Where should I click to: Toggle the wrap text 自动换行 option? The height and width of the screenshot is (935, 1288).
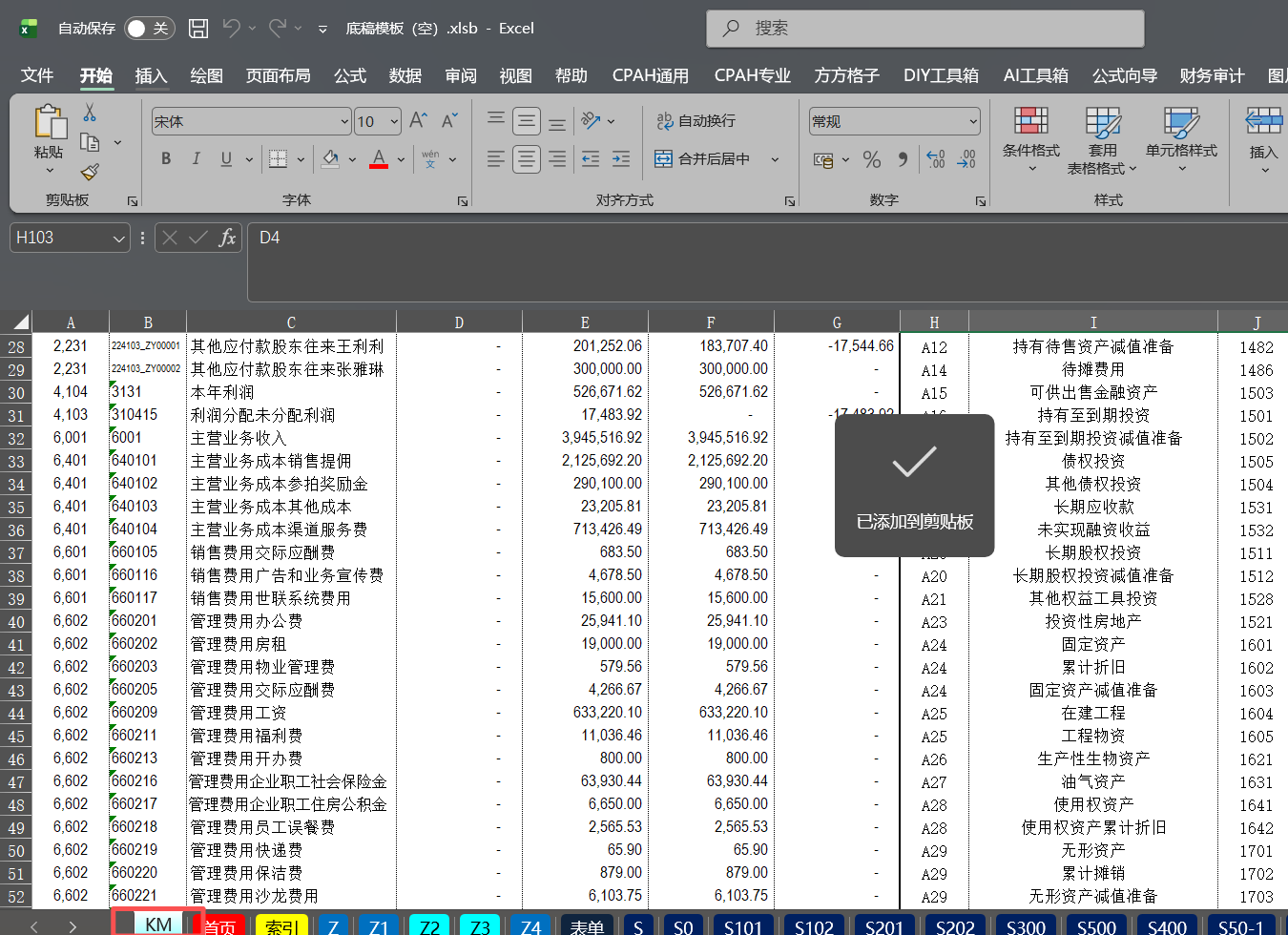coord(696,120)
